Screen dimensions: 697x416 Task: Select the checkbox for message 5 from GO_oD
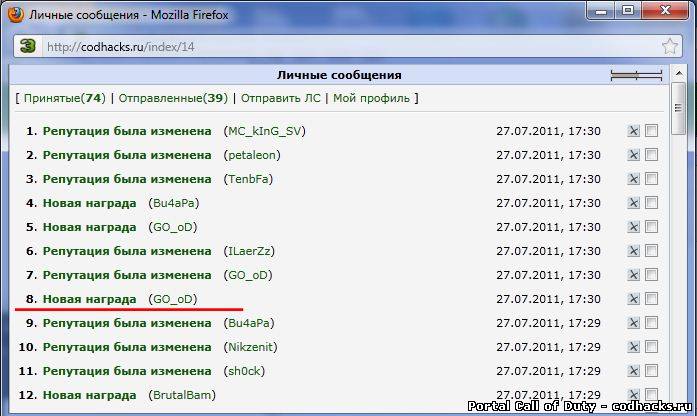[652, 227]
